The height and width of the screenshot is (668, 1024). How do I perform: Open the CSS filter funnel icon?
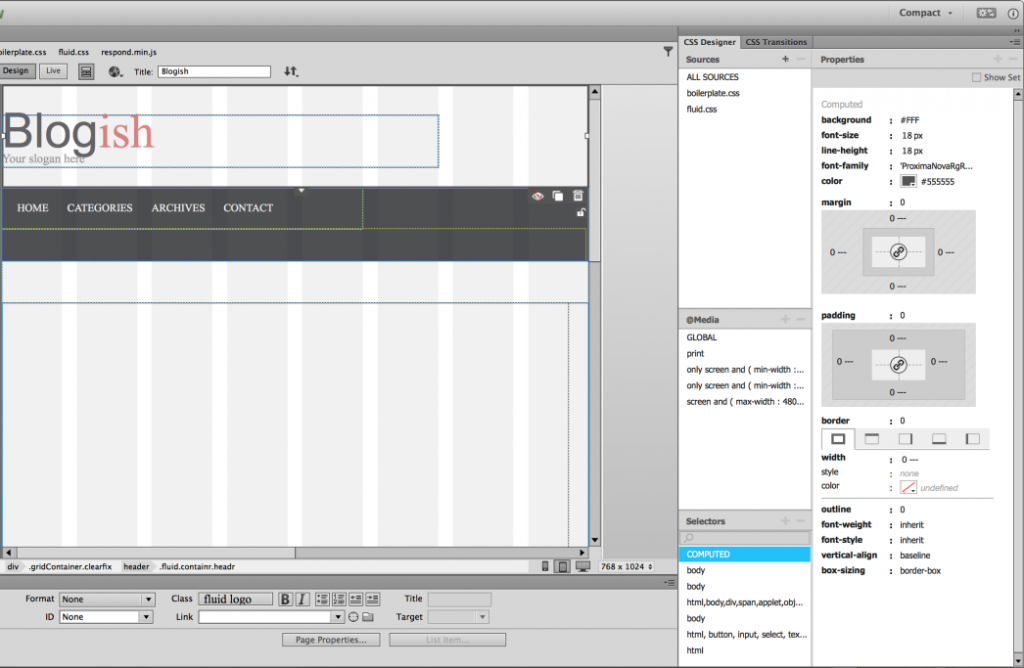pyautogui.click(x=668, y=52)
